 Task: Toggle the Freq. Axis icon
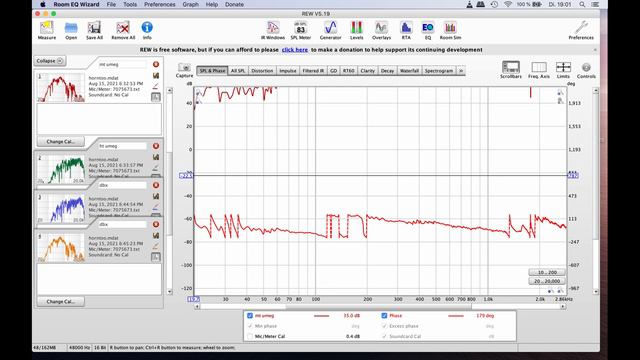539,67
